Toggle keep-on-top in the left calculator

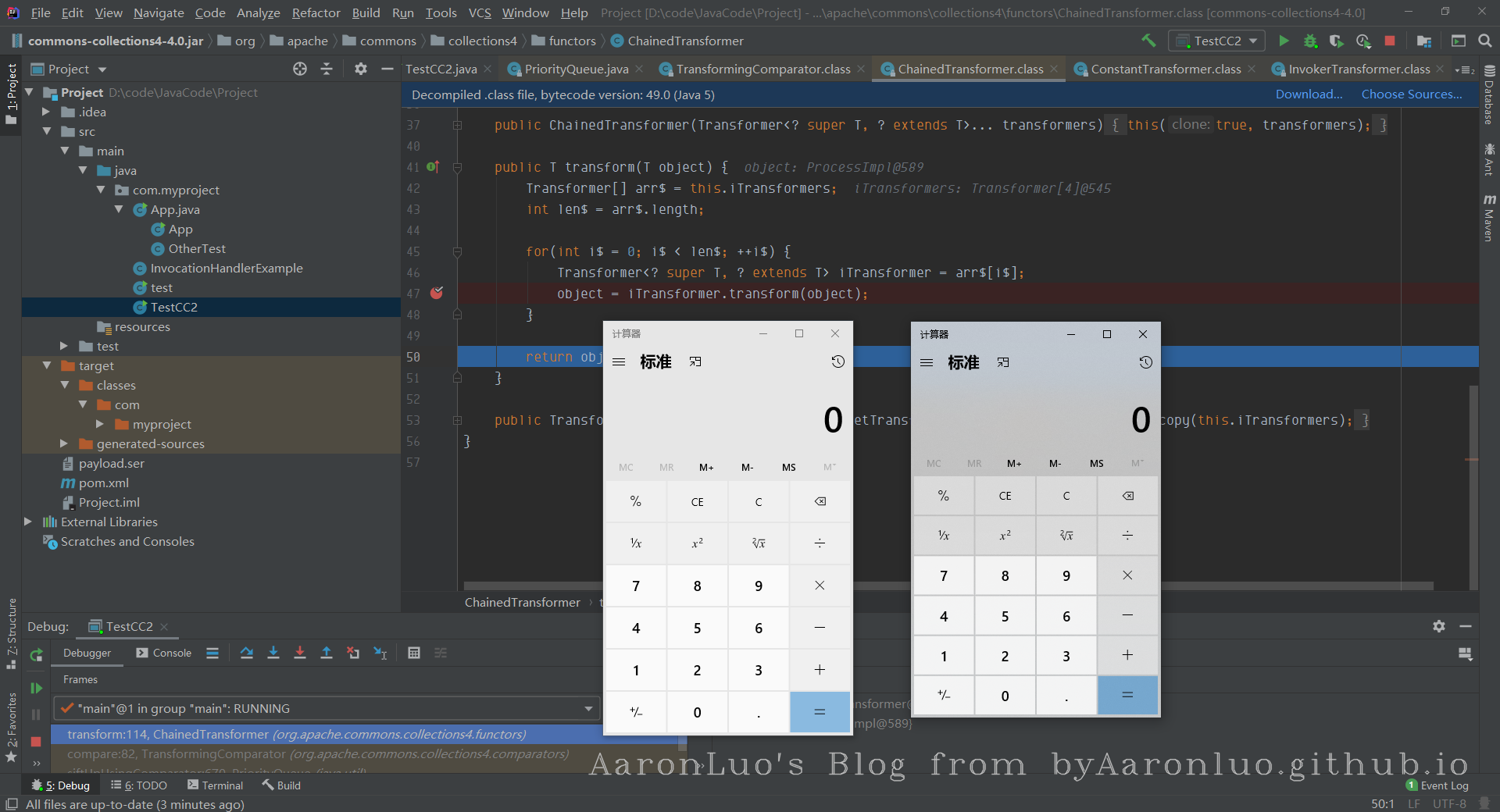[x=695, y=361]
